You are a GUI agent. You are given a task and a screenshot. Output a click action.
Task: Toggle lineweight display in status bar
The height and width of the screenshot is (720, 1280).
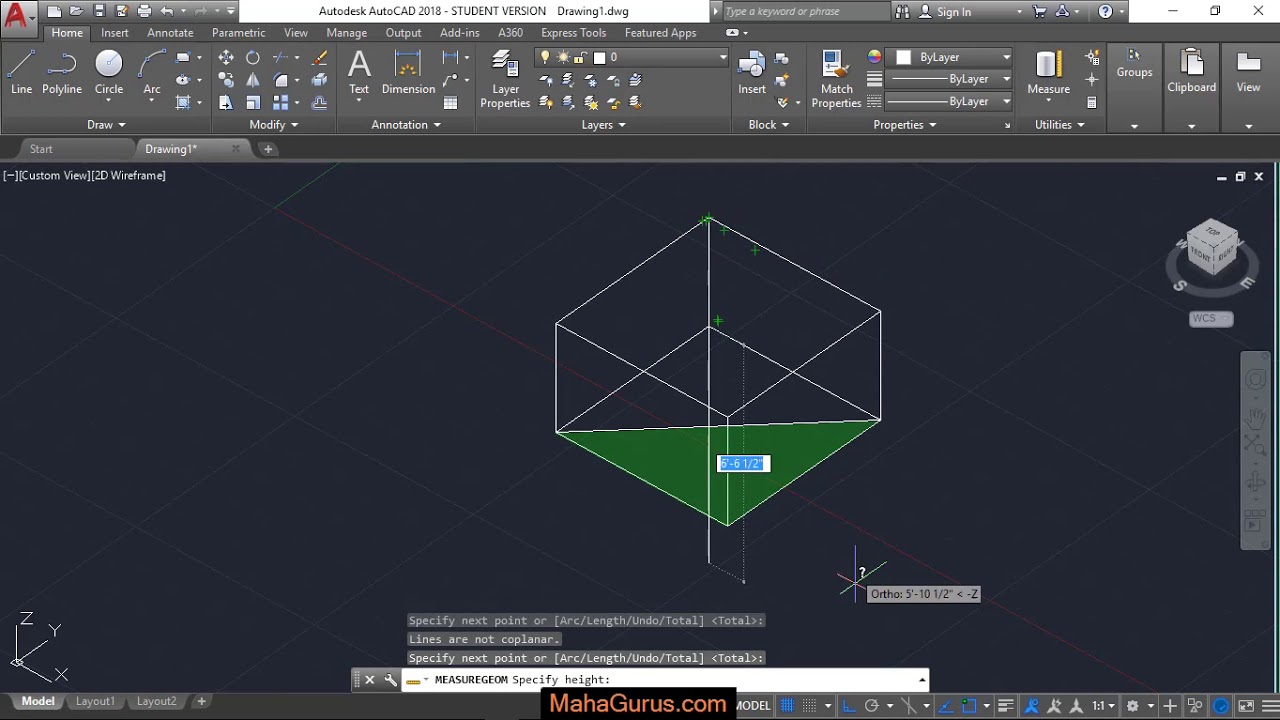tap(1005, 705)
